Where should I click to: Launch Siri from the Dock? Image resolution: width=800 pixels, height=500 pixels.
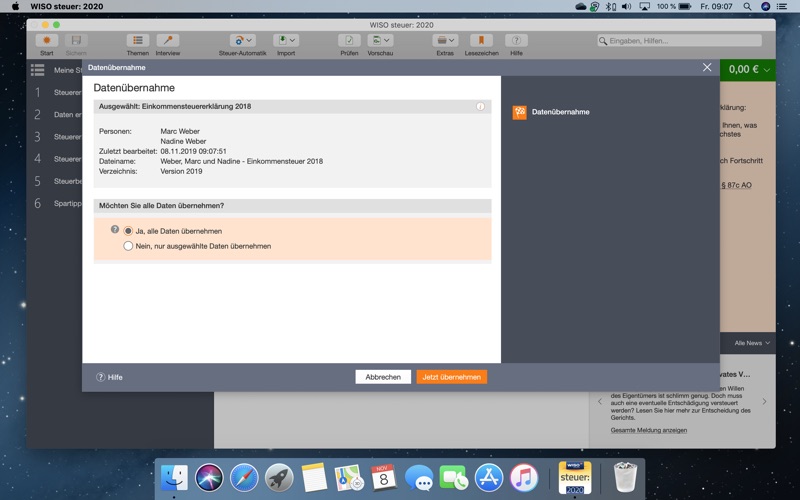click(209, 478)
